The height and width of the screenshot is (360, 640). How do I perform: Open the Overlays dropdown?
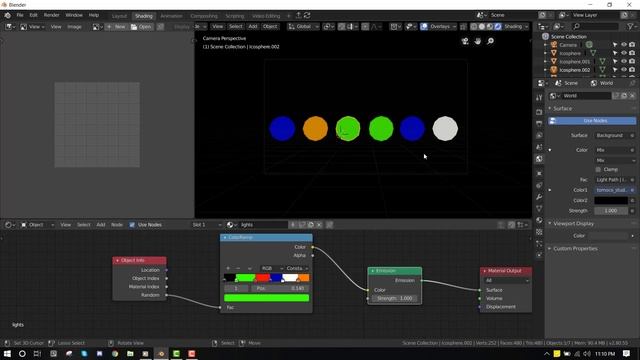[443, 27]
